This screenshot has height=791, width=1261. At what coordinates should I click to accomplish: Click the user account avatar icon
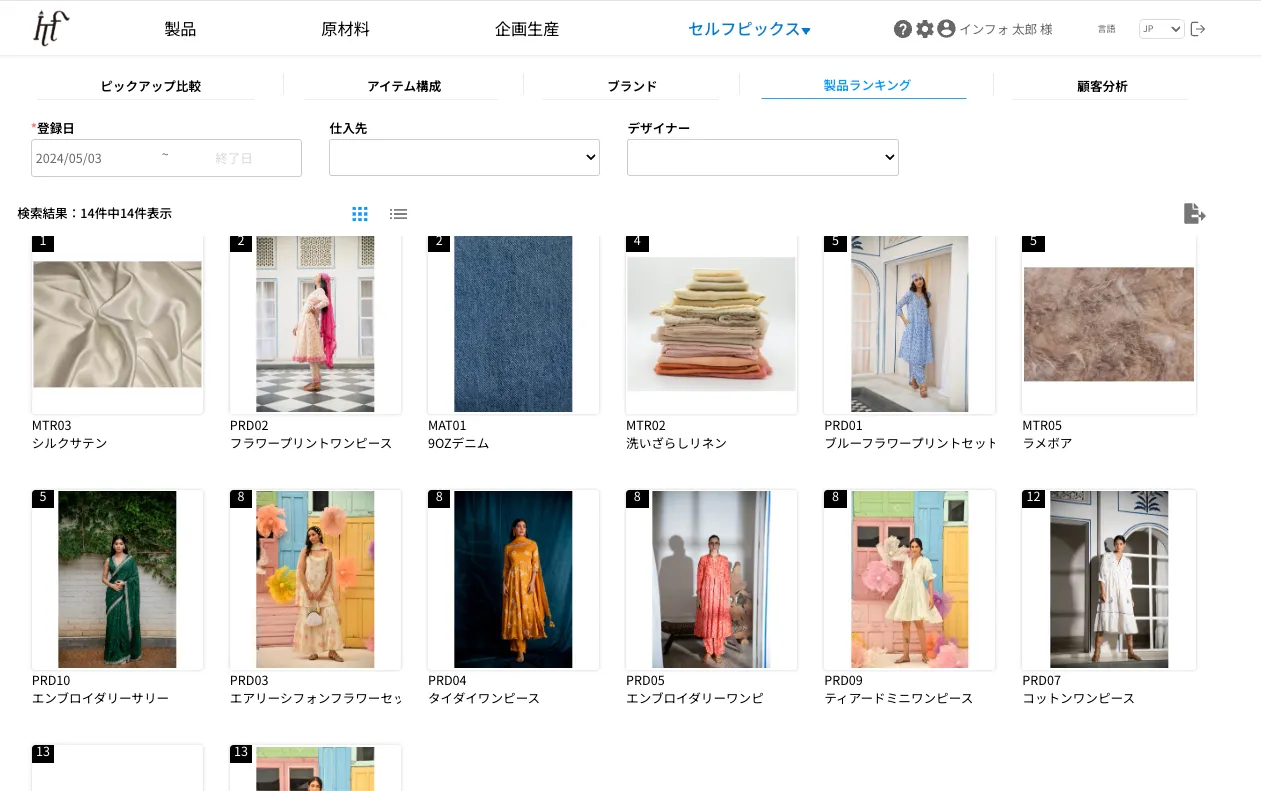946,29
